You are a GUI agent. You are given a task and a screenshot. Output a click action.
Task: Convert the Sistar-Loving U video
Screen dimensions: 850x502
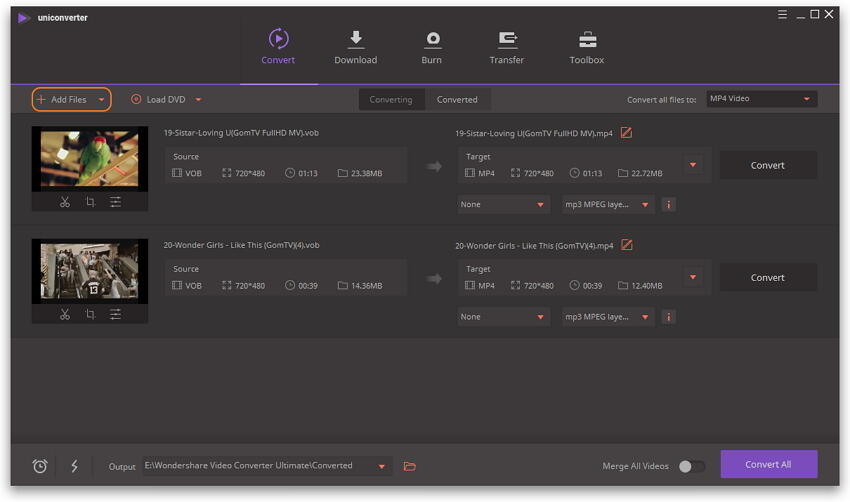point(768,165)
